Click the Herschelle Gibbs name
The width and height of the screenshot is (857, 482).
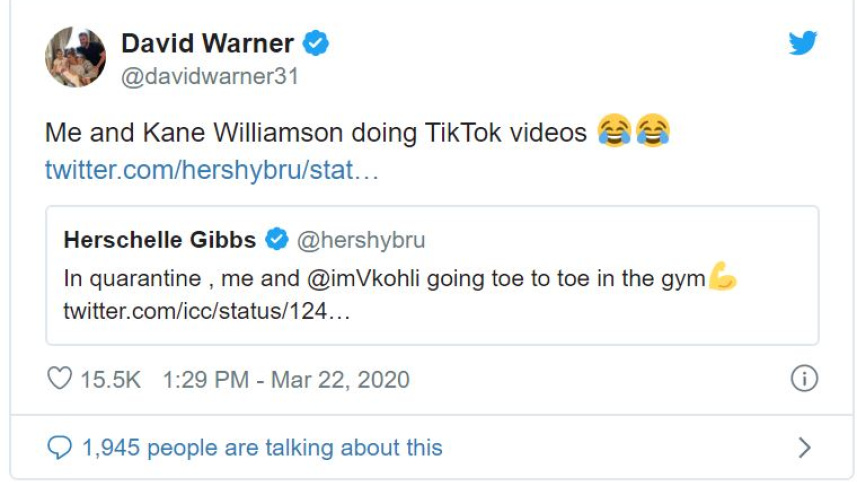coord(161,240)
